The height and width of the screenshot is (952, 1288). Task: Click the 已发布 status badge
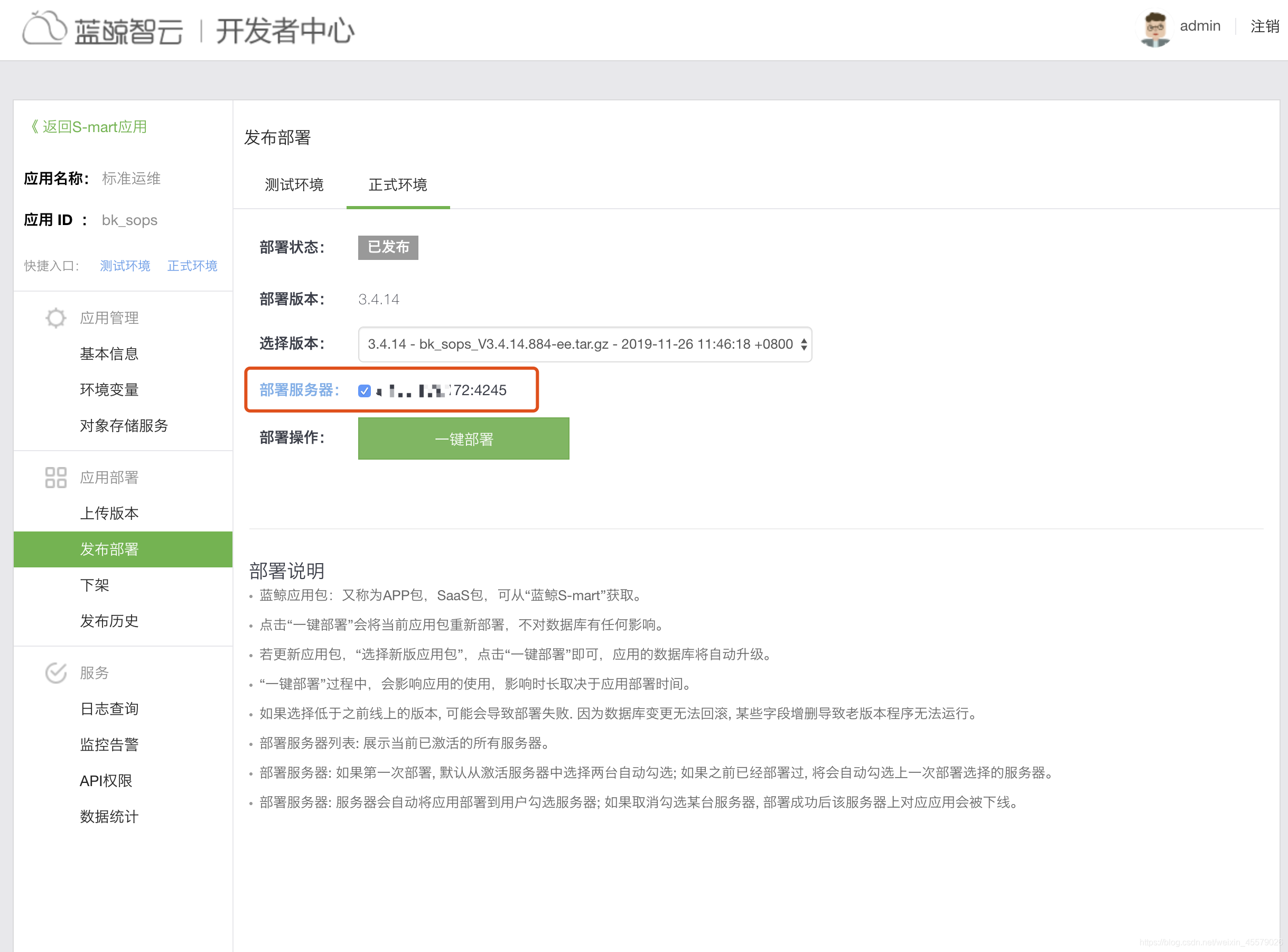pyautogui.click(x=388, y=247)
